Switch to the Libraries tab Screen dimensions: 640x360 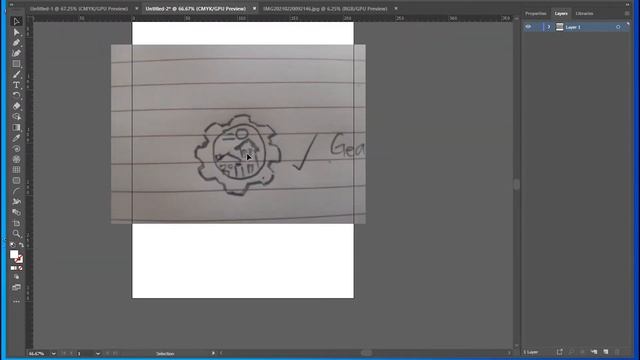pyautogui.click(x=584, y=13)
